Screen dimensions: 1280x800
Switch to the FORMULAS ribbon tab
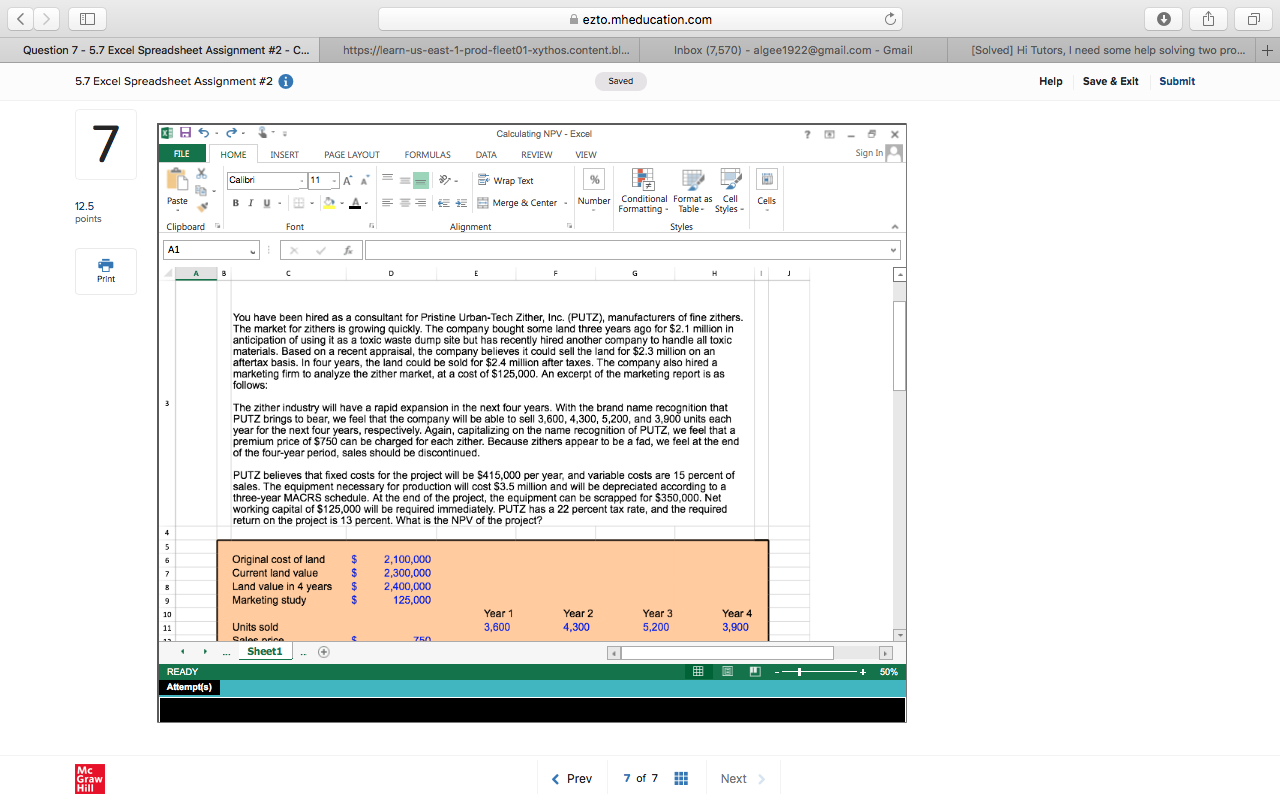(427, 154)
